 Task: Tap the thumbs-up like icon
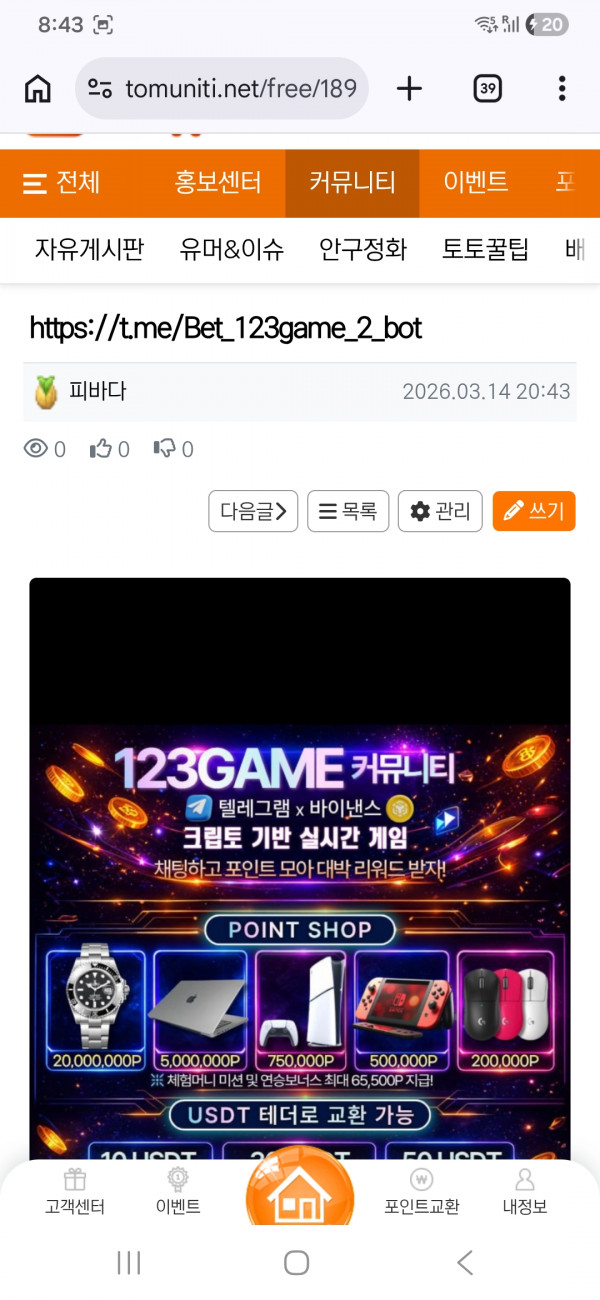[x=101, y=449]
